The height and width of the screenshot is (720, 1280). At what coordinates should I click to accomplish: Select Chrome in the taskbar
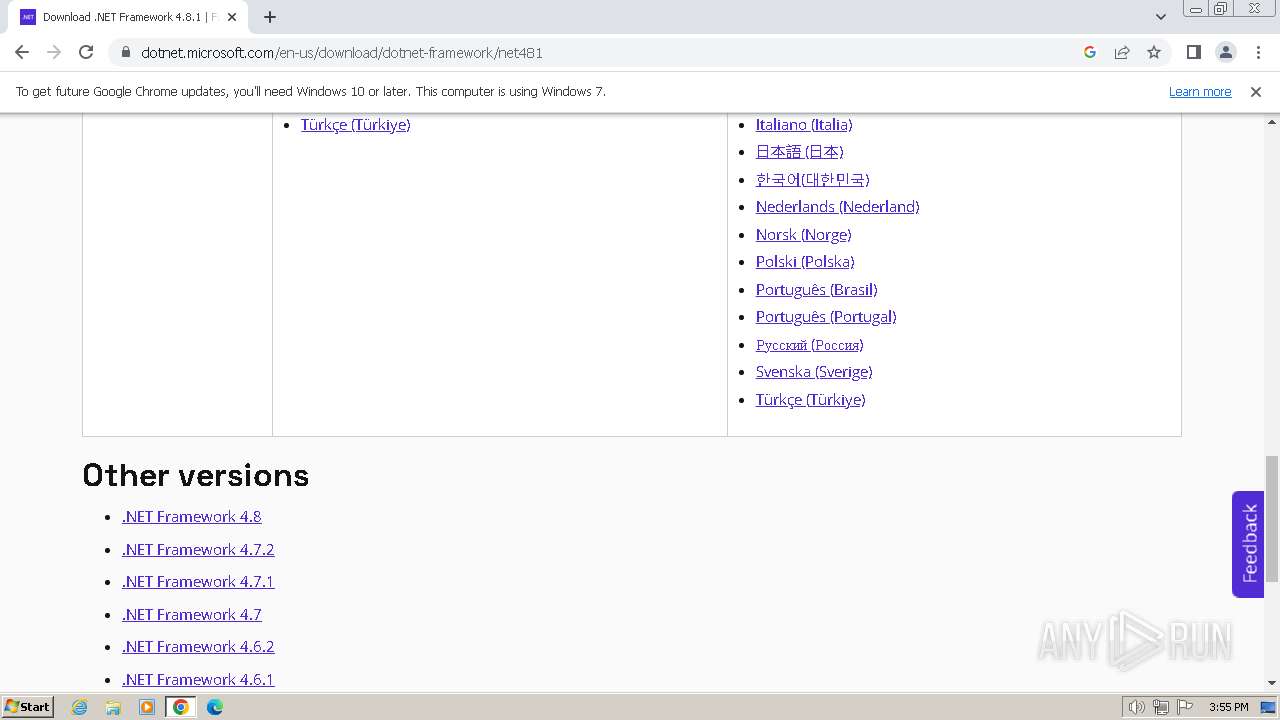click(181, 707)
